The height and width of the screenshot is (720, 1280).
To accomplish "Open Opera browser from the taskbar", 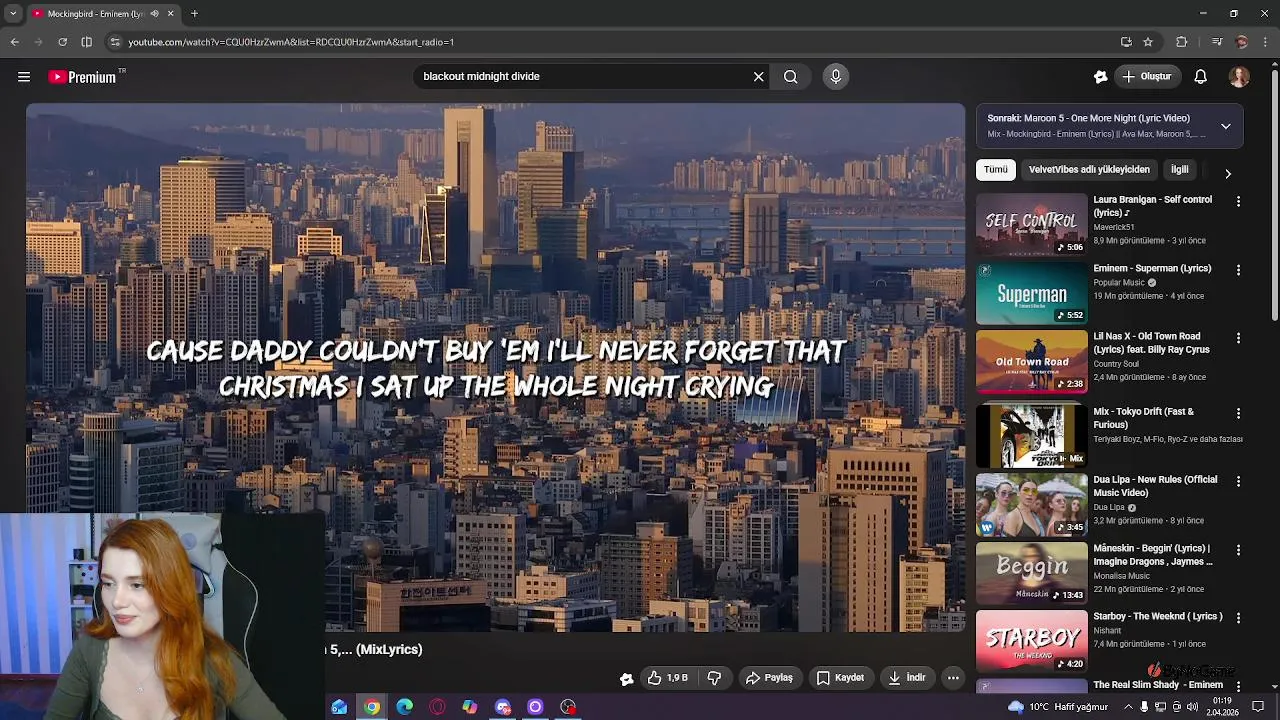I will (x=437, y=707).
